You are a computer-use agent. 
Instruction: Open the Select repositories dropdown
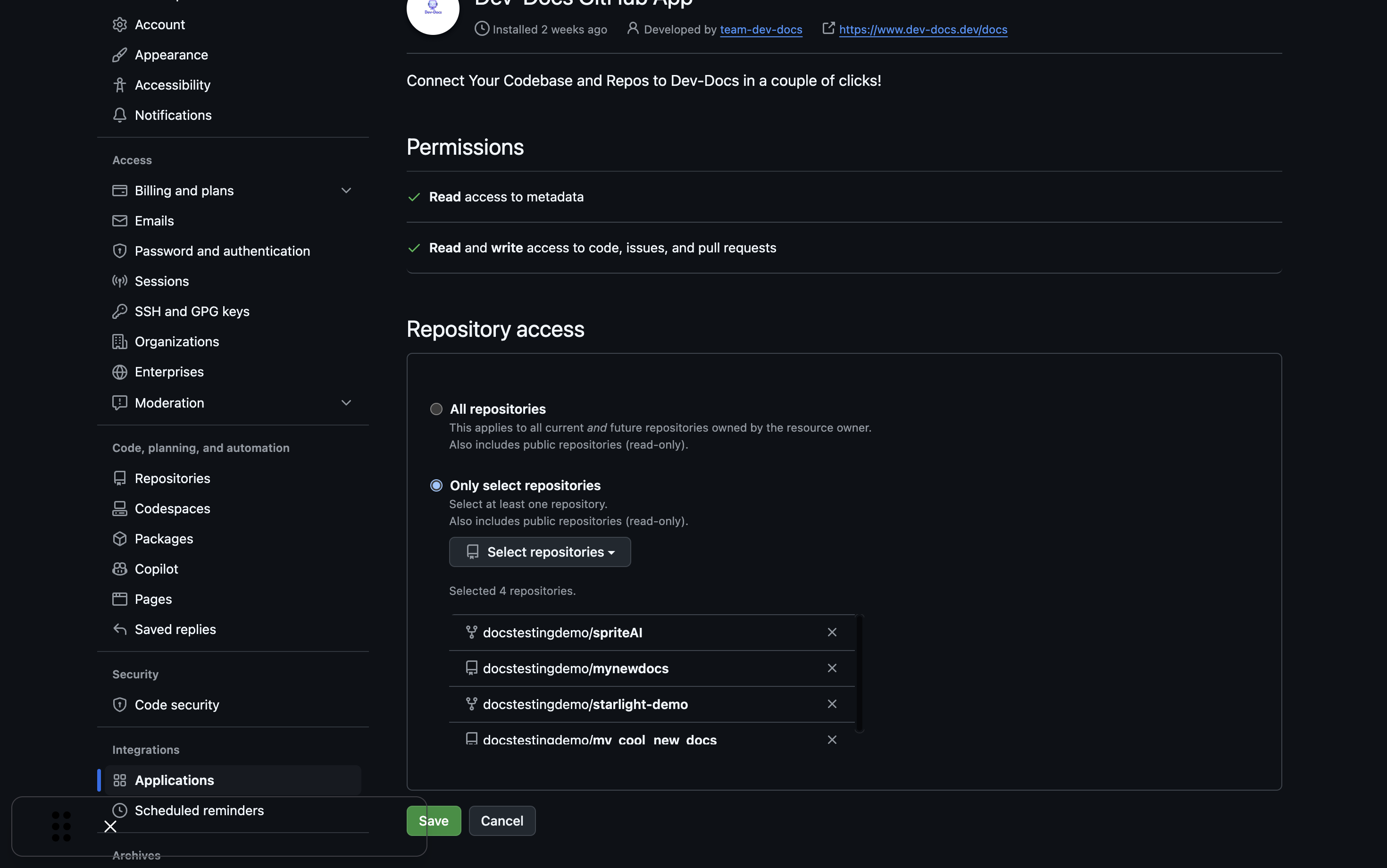click(540, 552)
